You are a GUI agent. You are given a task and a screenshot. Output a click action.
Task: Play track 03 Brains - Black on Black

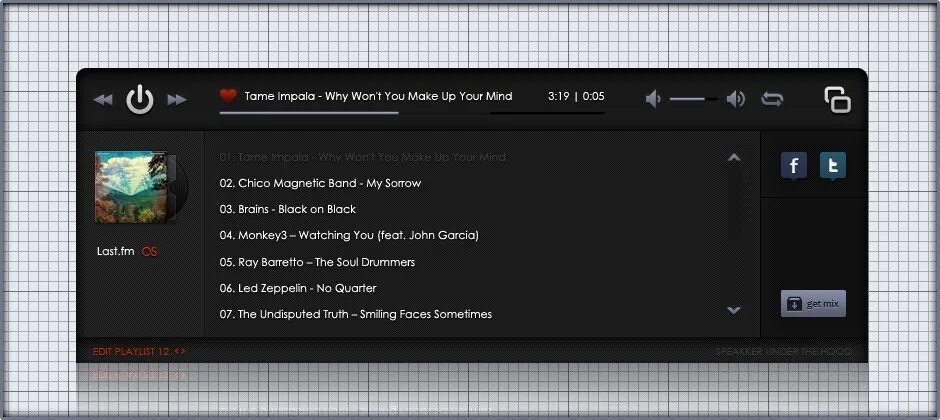click(x=287, y=209)
